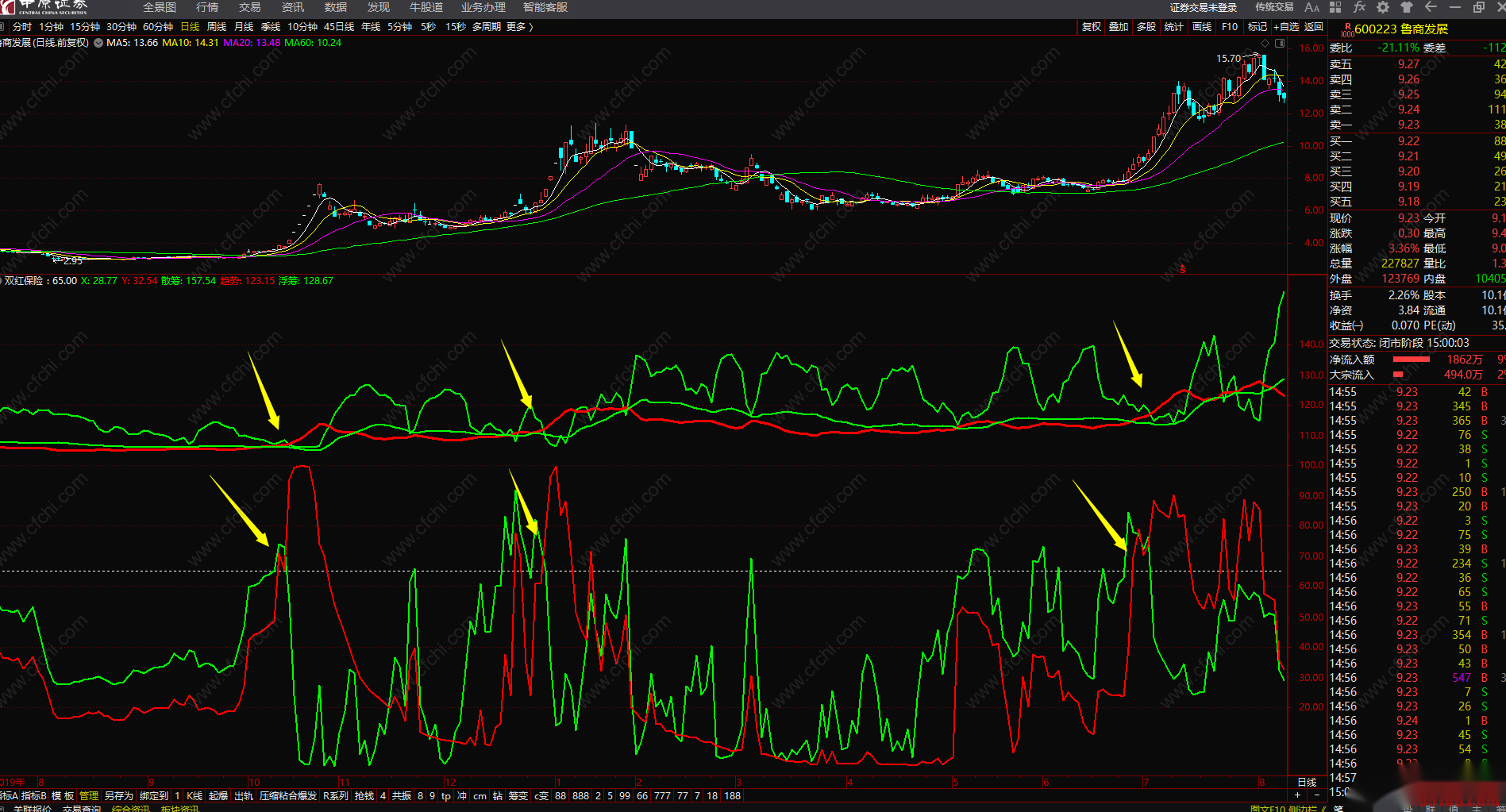Open the 牛股道 menu
Screen dimensions: 1506x812
click(426, 7)
